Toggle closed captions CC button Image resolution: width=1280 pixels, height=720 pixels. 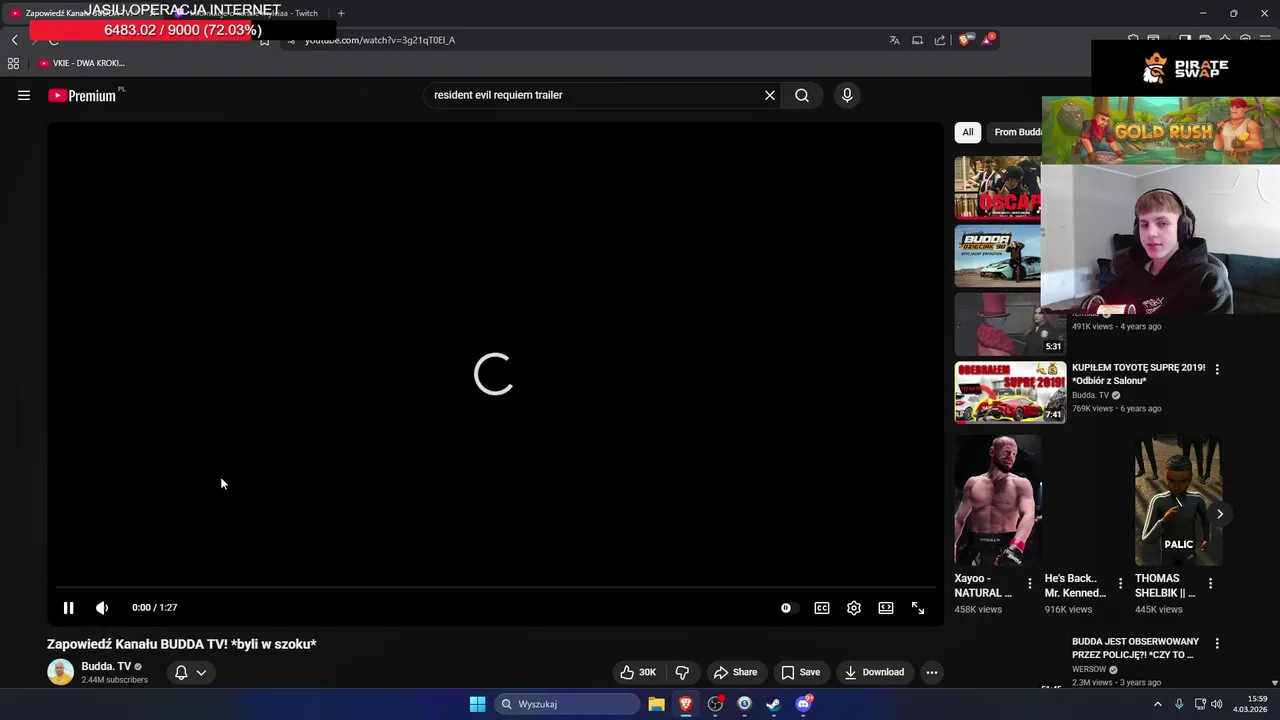[x=822, y=608]
